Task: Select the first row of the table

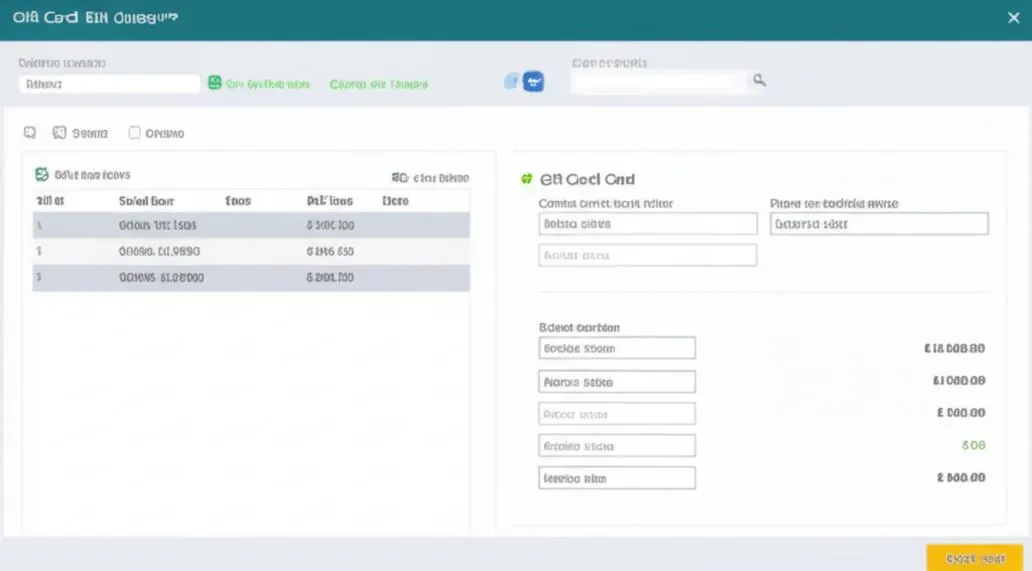Action: tap(251, 226)
